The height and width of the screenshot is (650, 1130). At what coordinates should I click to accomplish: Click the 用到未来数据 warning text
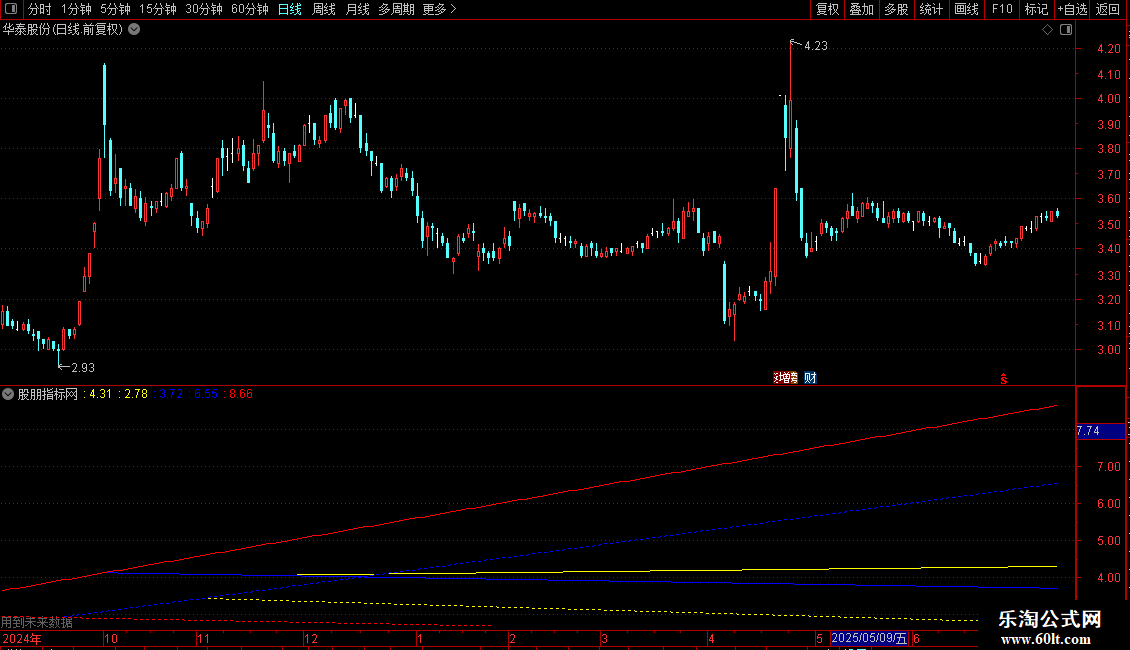pos(37,622)
